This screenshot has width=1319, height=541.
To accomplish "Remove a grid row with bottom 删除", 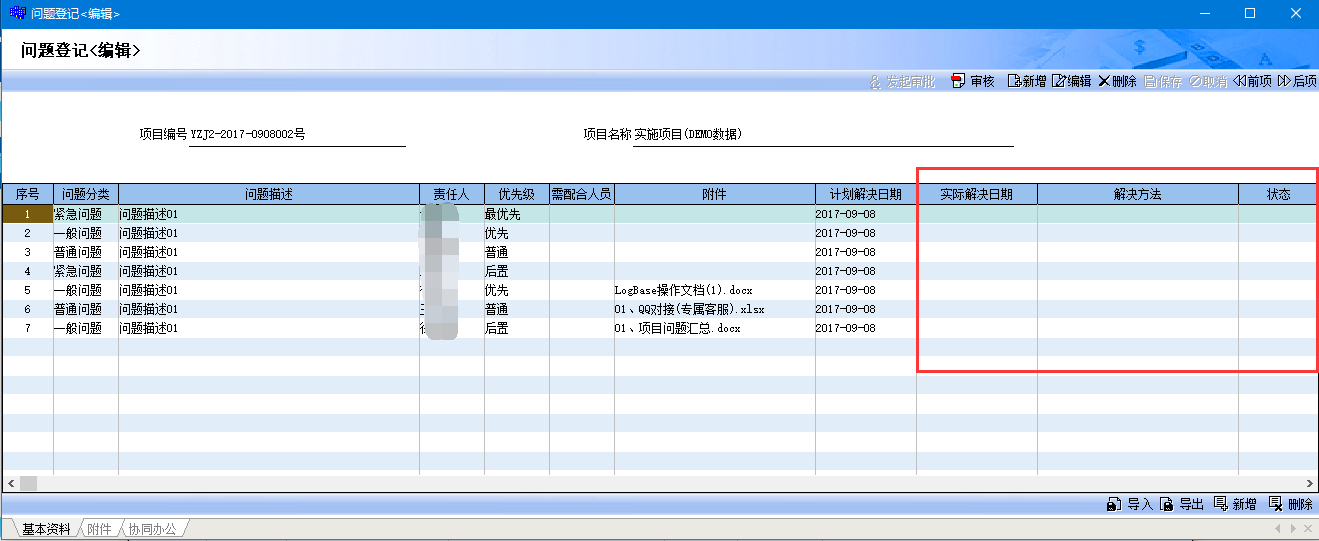I will click(x=1291, y=505).
